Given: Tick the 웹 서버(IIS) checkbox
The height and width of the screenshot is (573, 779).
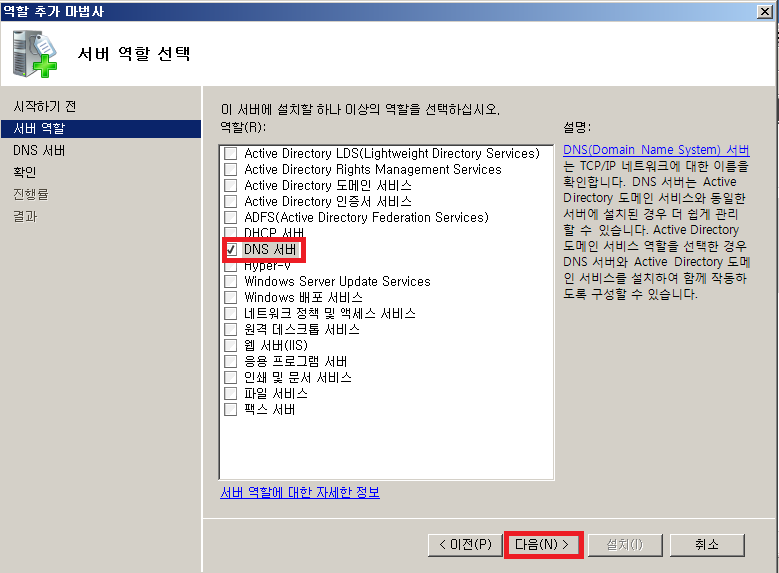Looking at the screenshot, I should pyautogui.click(x=231, y=345).
